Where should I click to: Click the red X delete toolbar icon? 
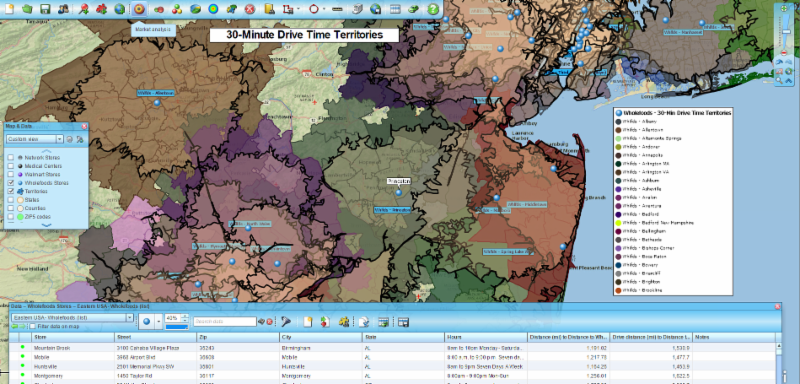pos(250,9)
